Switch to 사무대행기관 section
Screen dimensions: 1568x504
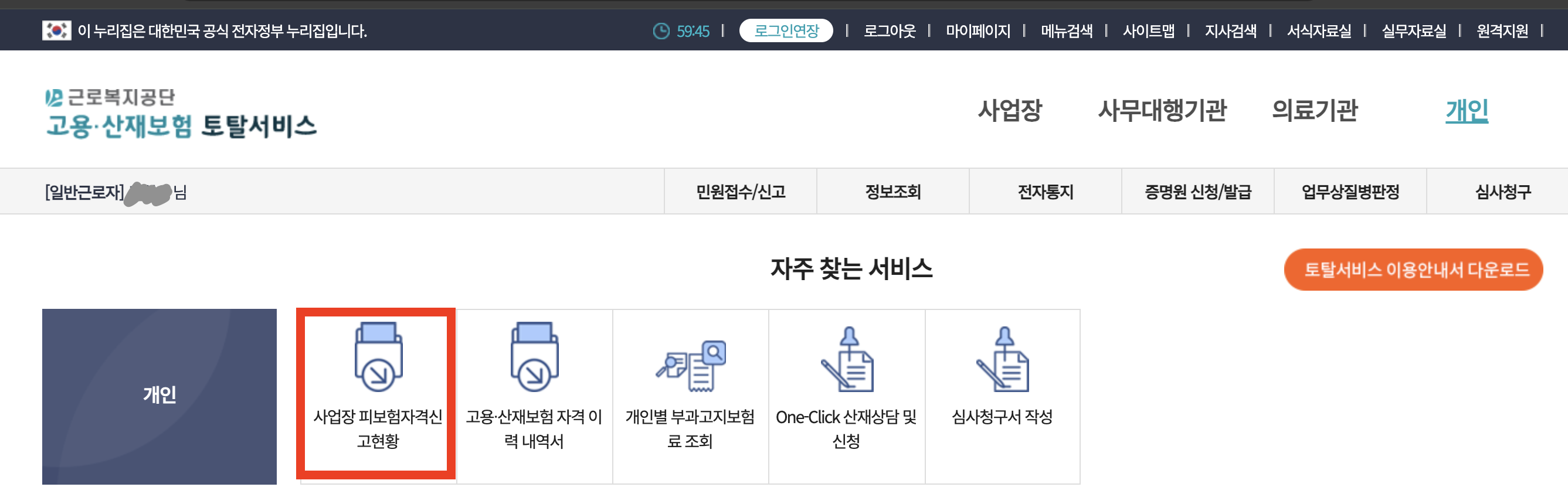click(1162, 111)
